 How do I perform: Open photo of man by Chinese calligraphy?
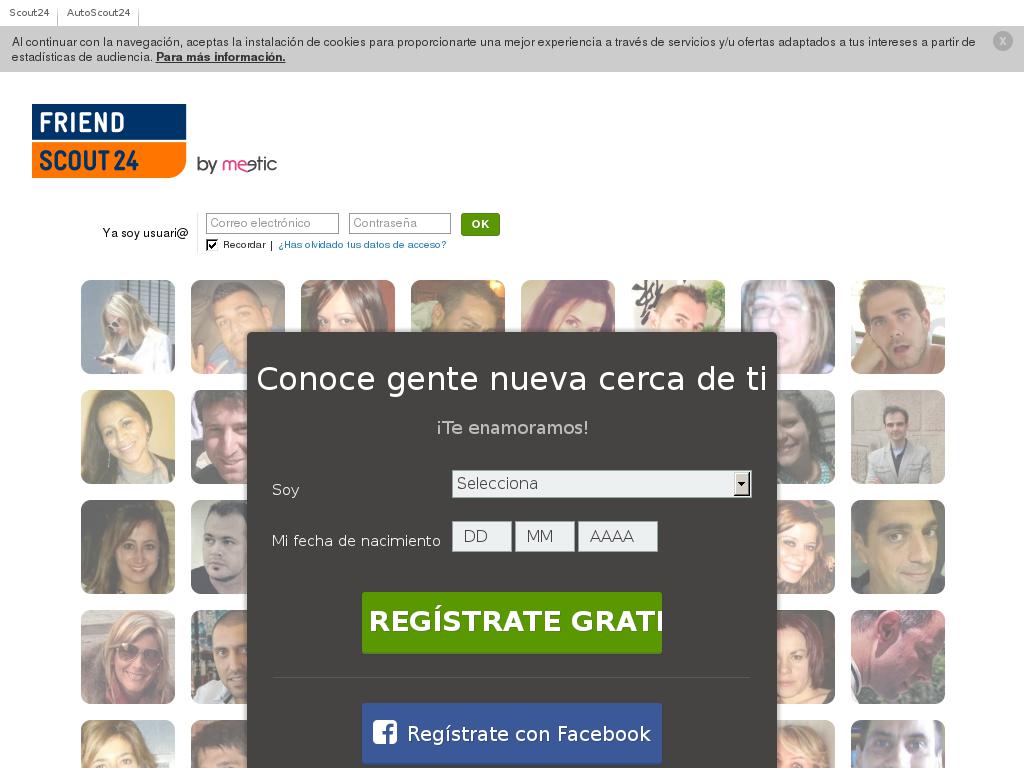click(678, 306)
